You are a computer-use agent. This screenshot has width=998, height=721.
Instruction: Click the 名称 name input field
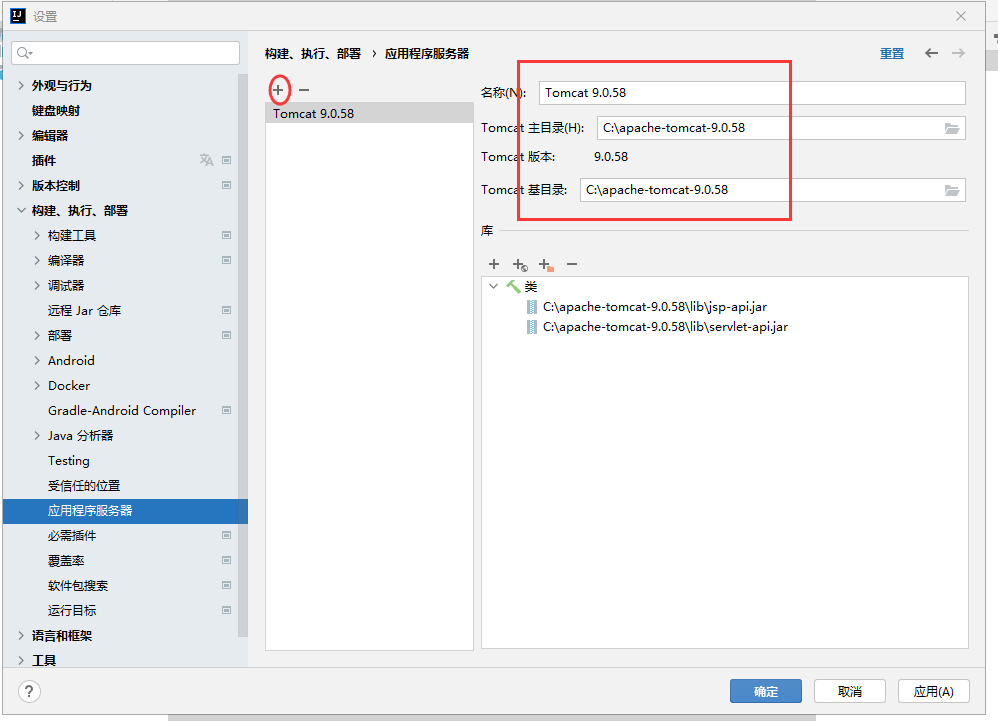click(x=751, y=93)
